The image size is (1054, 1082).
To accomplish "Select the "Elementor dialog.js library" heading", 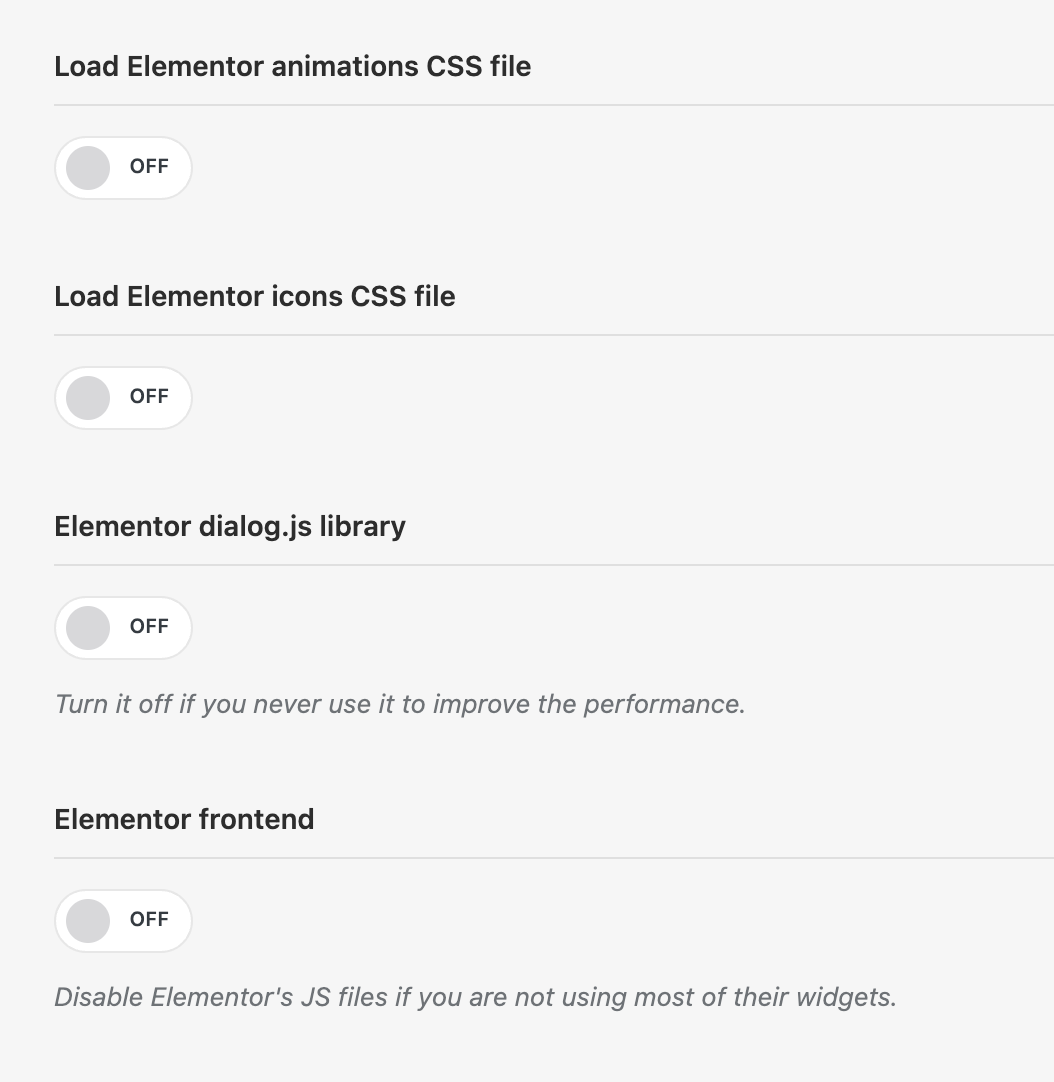I will (229, 527).
